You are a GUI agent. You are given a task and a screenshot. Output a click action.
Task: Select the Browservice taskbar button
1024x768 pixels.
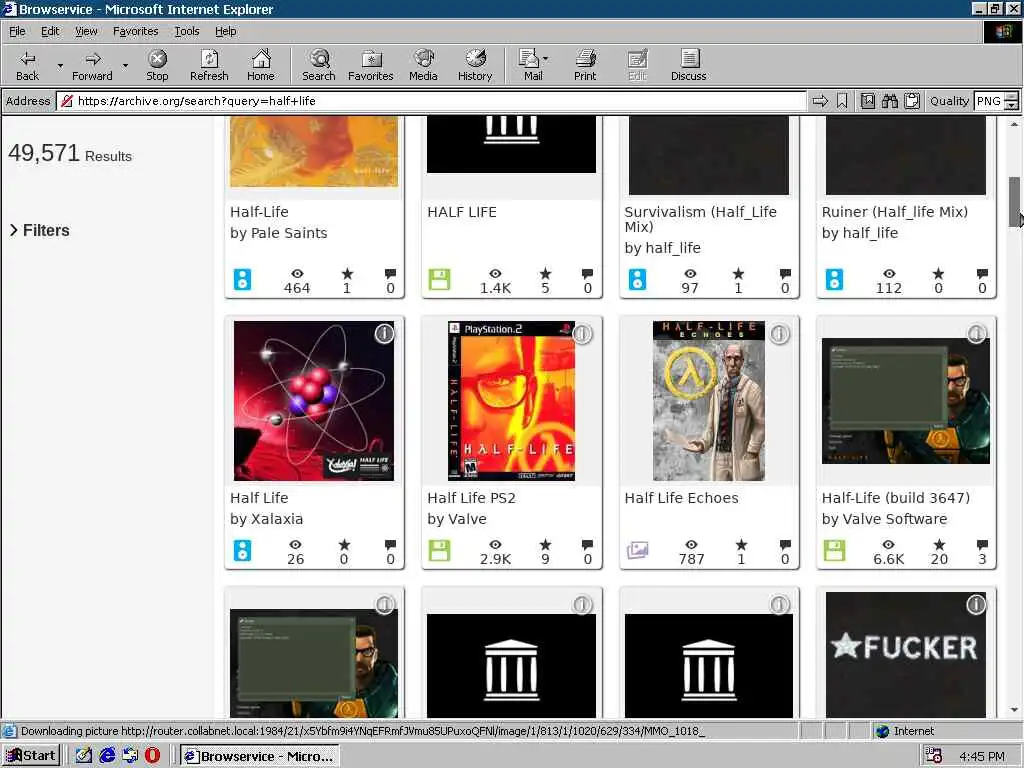point(259,756)
